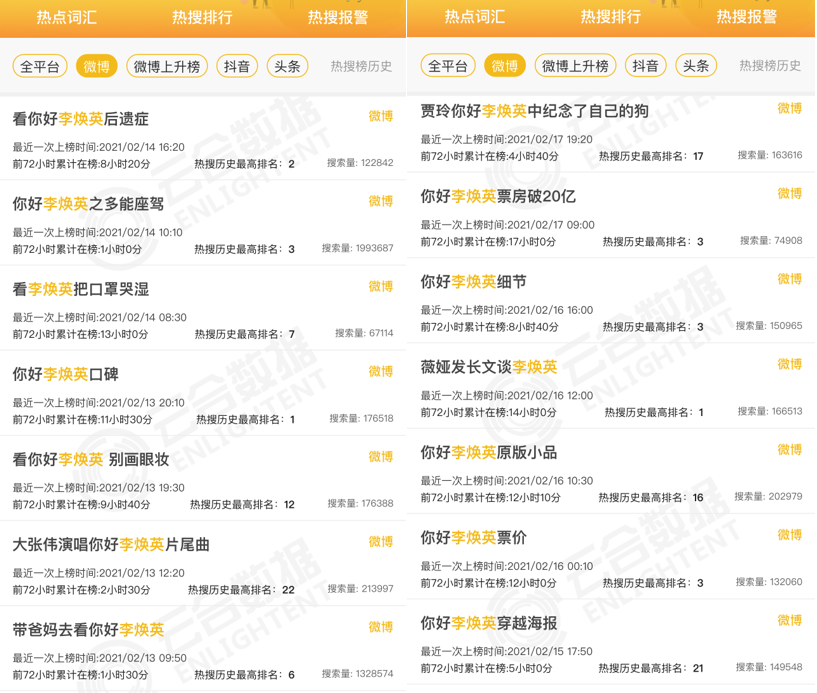Select highlighted 微博 filter pill in right panel
817x693 pixels.
(x=504, y=66)
